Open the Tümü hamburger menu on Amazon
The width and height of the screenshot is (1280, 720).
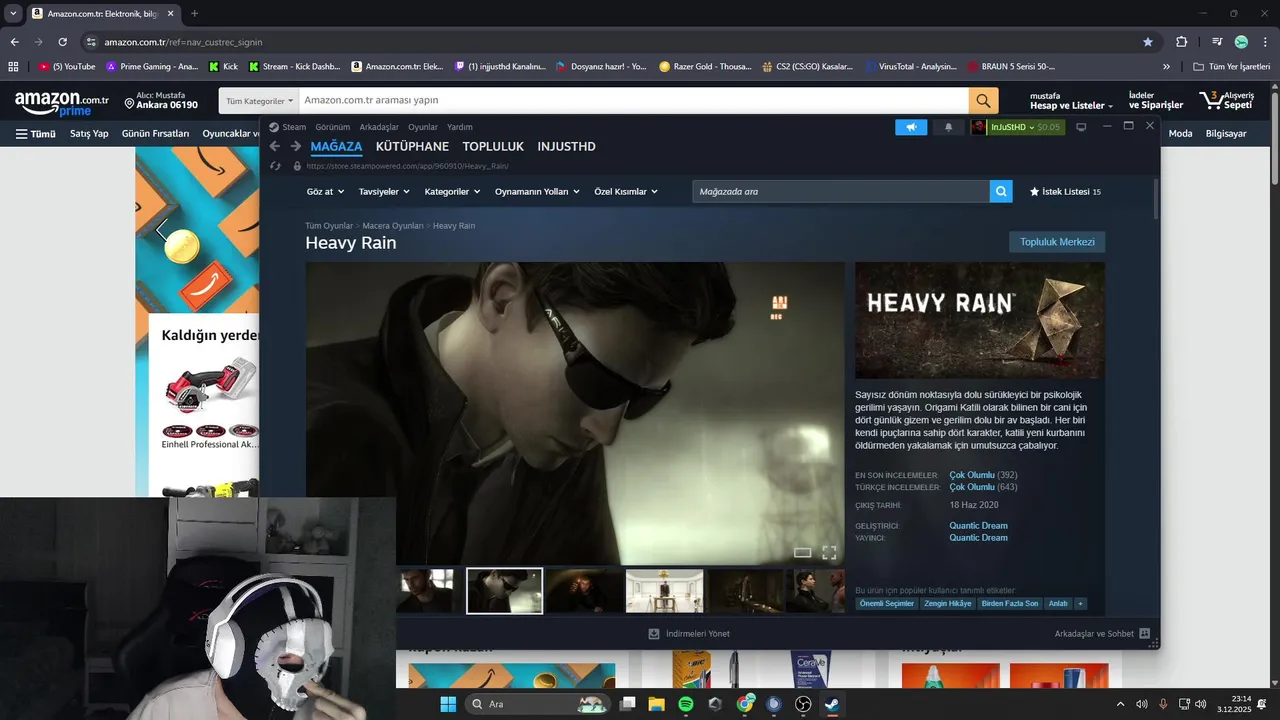click(35, 133)
